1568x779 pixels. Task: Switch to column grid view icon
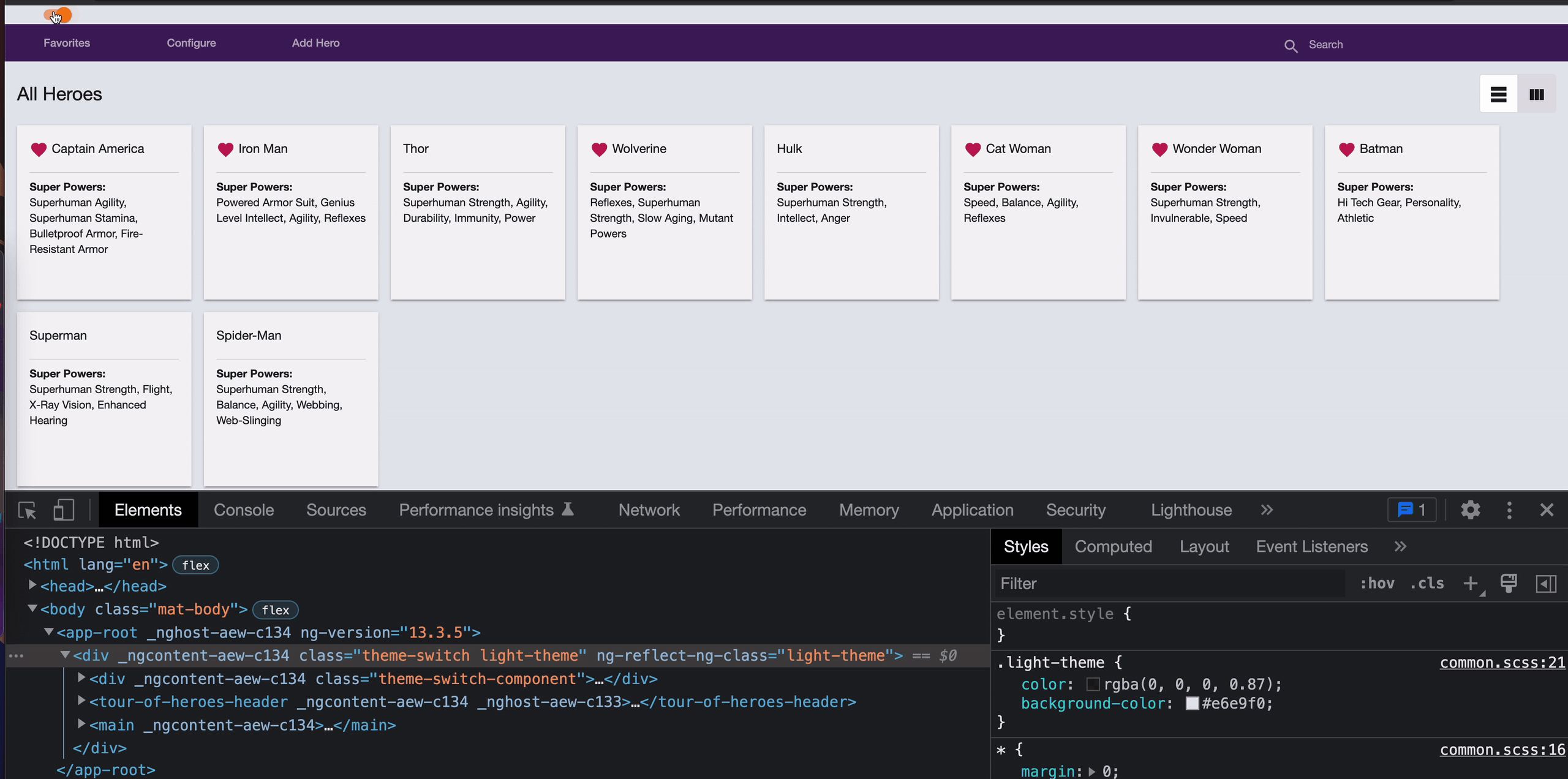pyautogui.click(x=1536, y=94)
